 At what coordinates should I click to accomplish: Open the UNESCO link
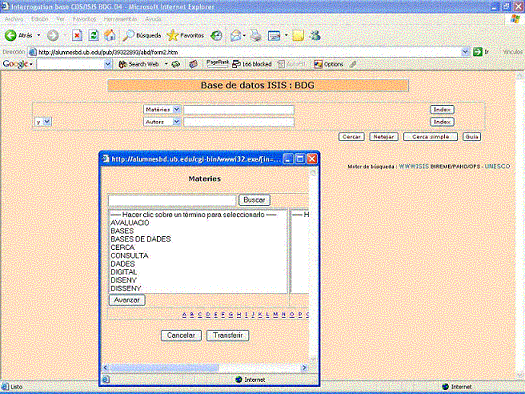click(497, 166)
